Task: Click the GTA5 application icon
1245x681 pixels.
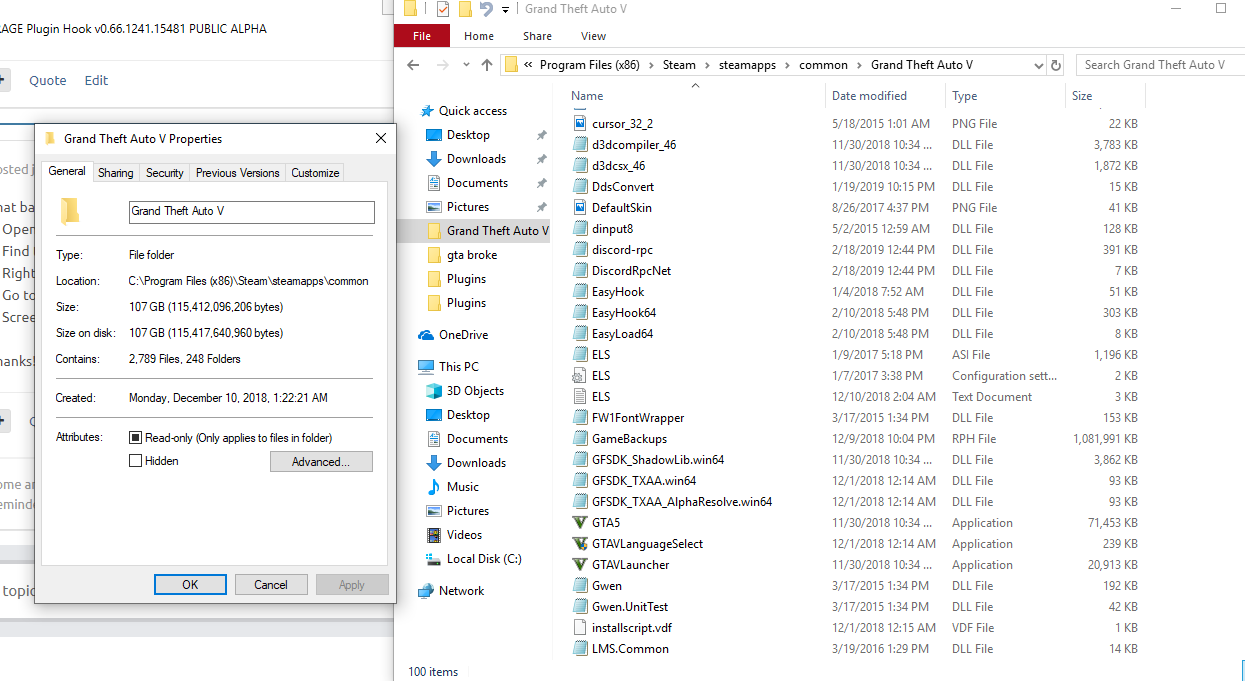Action: (580, 522)
